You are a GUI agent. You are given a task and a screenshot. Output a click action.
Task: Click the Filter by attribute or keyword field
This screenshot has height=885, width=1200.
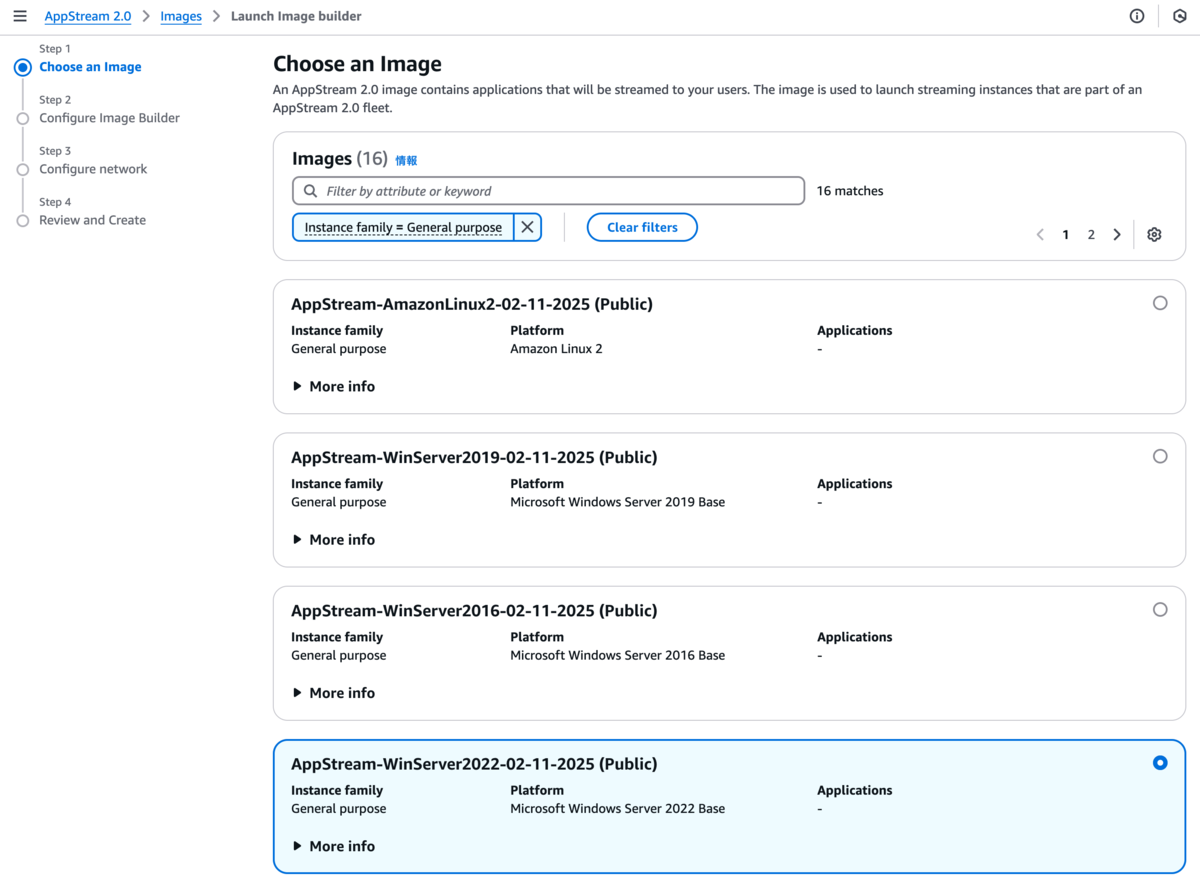tap(548, 191)
